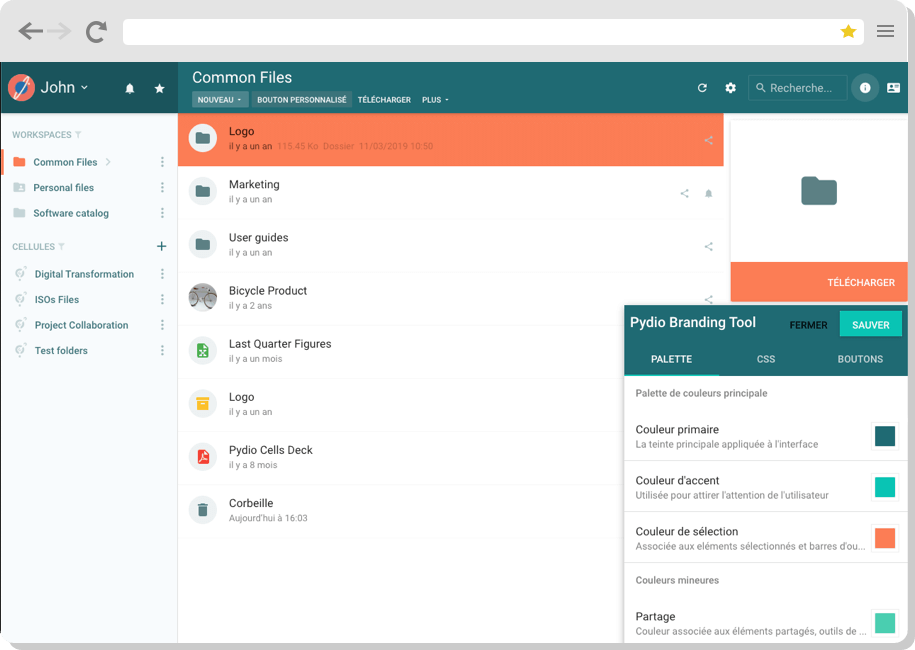915x650 pixels.
Task: Toggle the info panel button
Action: click(x=865, y=88)
